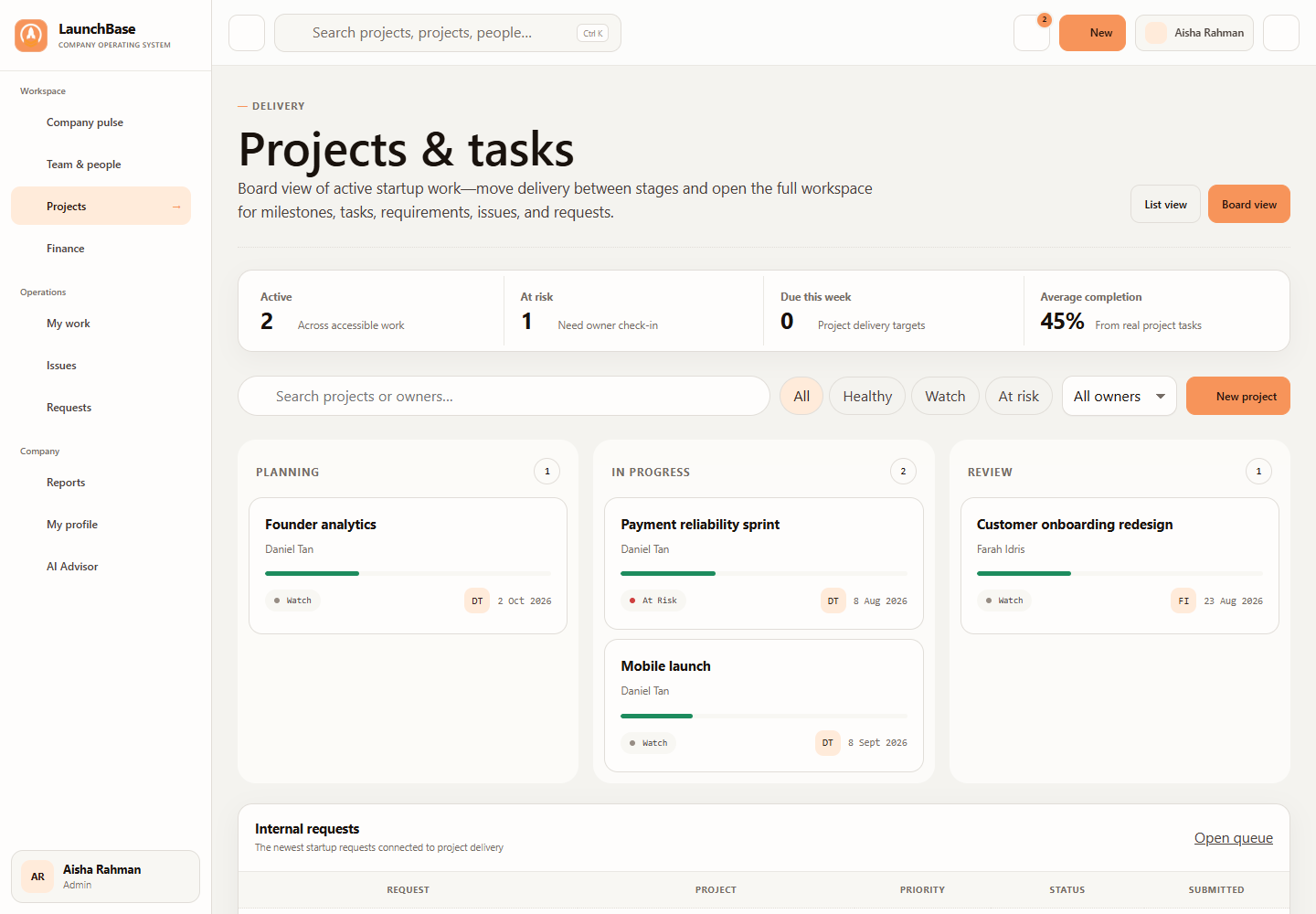Image resolution: width=1316 pixels, height=914 pixels.
Task: Click the DT avatar on Mobile launch card
Action: point(827,742)
